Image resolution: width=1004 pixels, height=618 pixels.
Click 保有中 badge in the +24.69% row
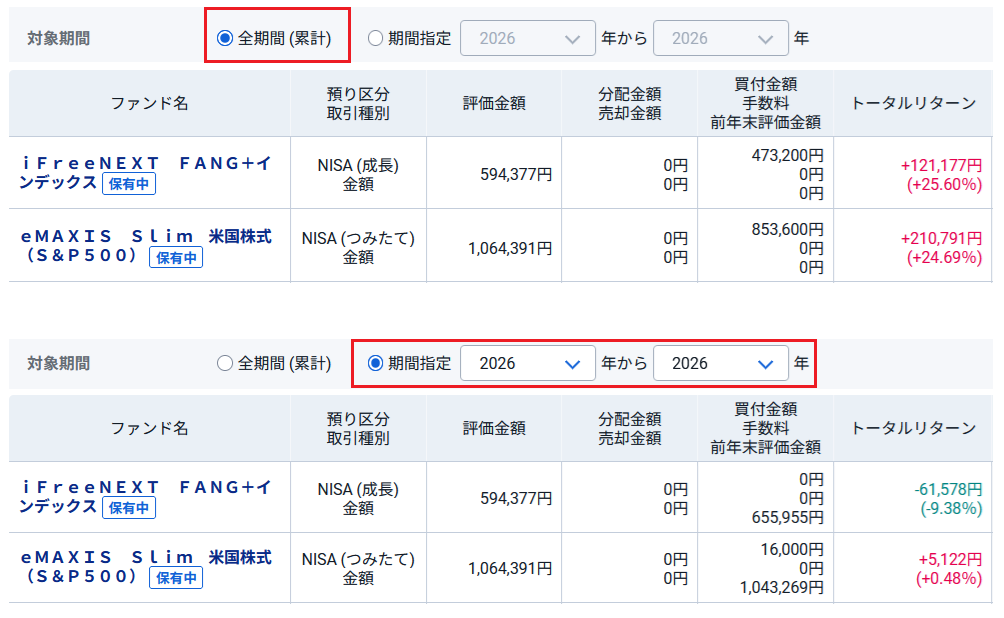coord(176,257)
